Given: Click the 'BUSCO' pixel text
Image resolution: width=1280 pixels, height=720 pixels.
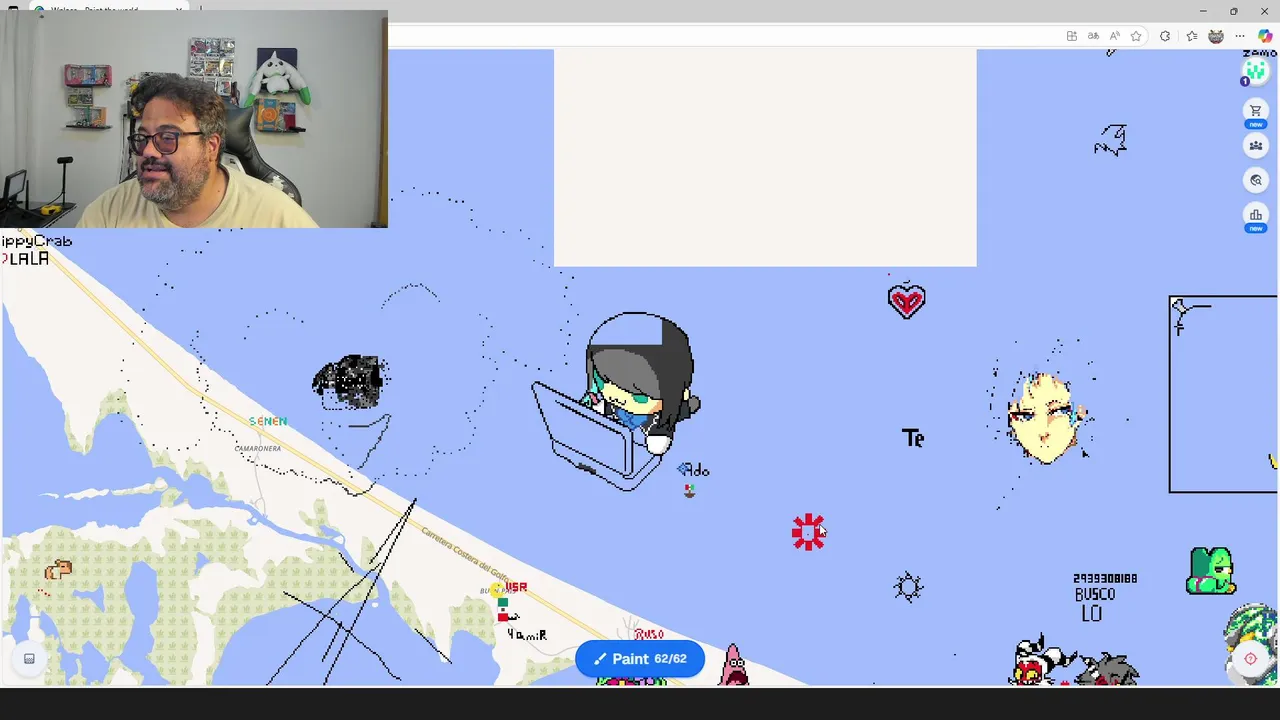Looking at the screenshot, I should [x=1095, y=594].
